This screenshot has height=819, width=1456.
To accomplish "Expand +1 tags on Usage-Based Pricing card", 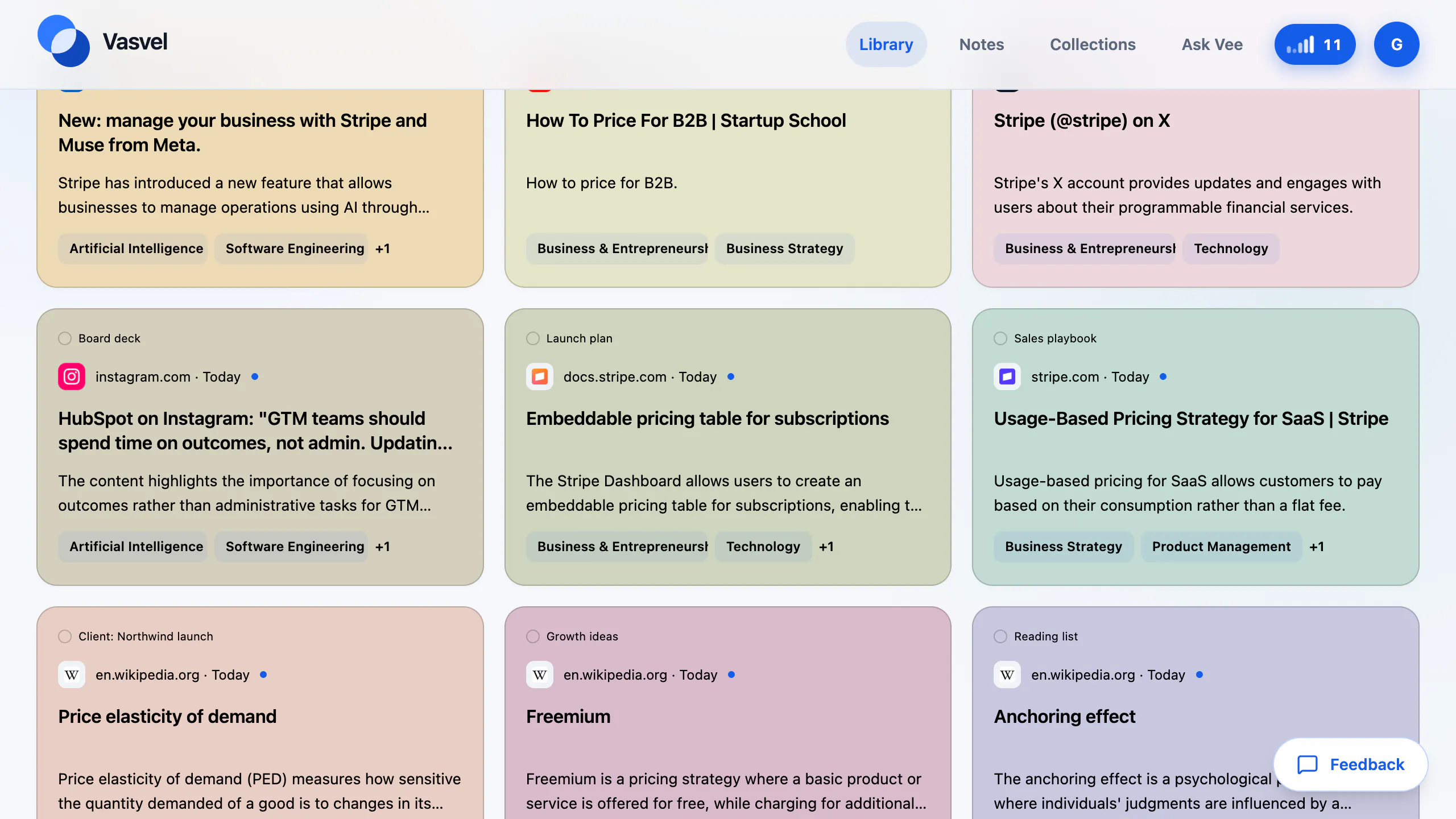I will pyautogui.click(x=1317, y=547).
